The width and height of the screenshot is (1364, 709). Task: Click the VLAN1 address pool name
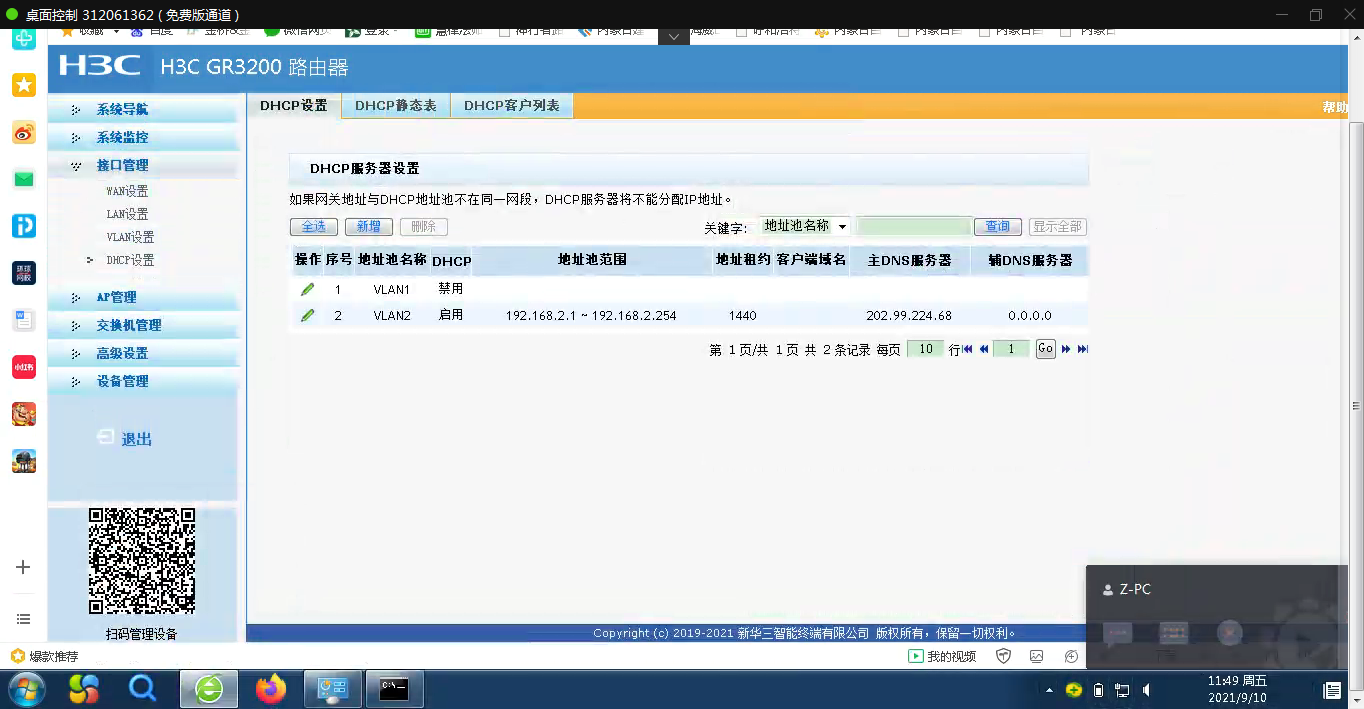click(x=392, y=289)
